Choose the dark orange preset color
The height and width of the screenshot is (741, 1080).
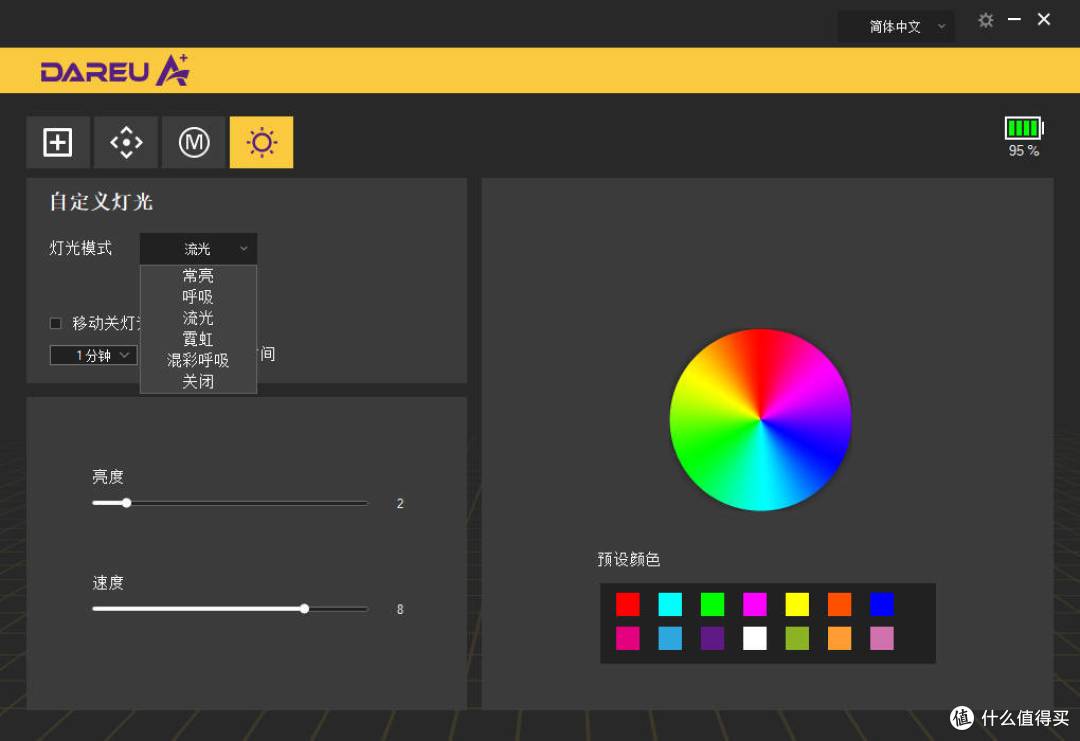[x=840, y=604]
